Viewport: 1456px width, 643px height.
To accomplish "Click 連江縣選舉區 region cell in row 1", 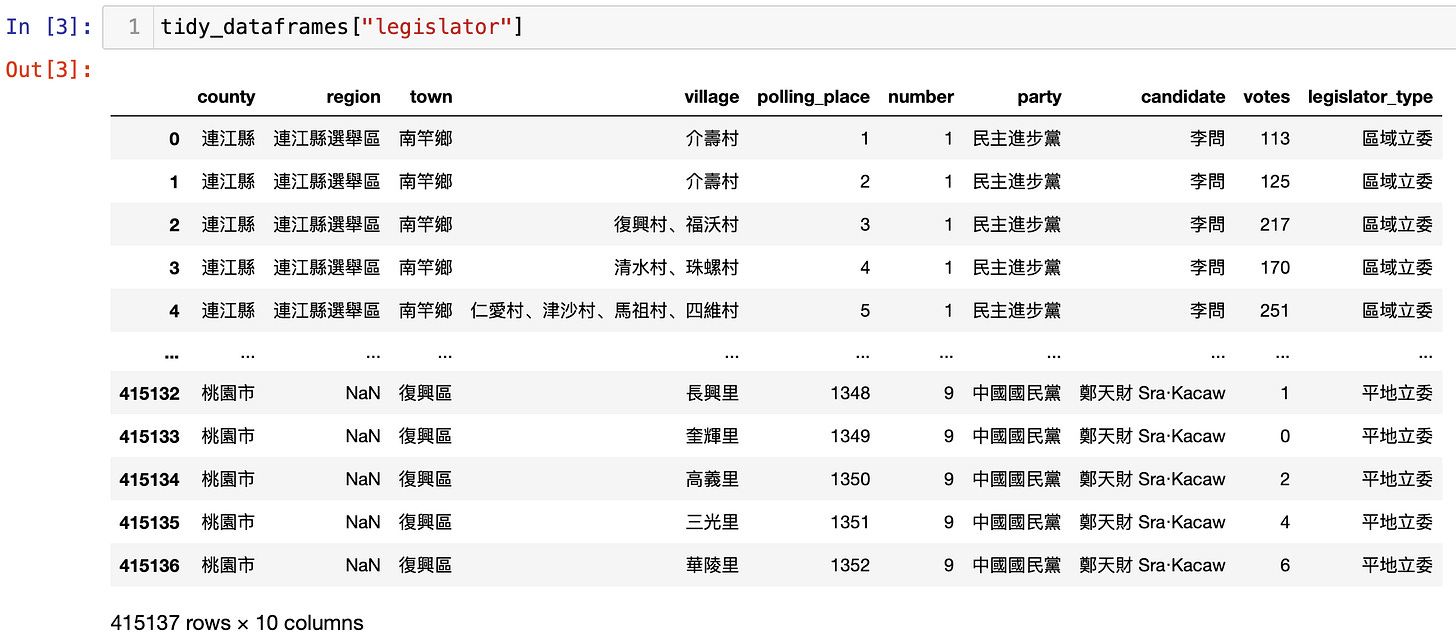I will point(327,182).
